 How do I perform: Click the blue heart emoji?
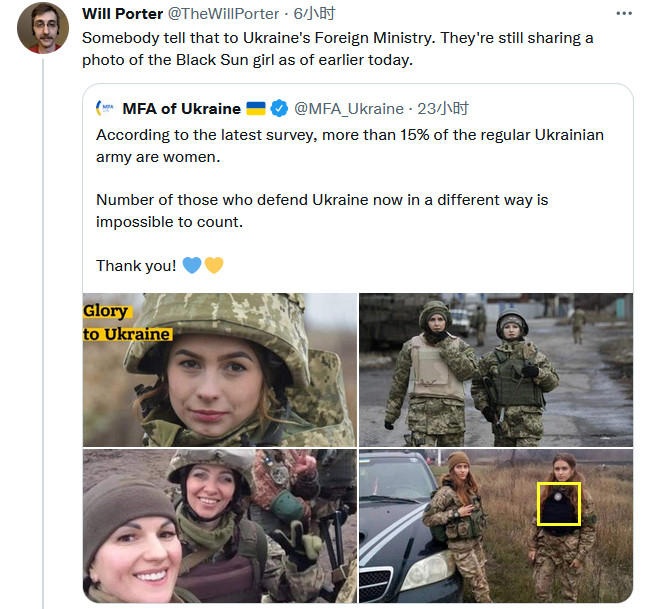tap(192, 265)
